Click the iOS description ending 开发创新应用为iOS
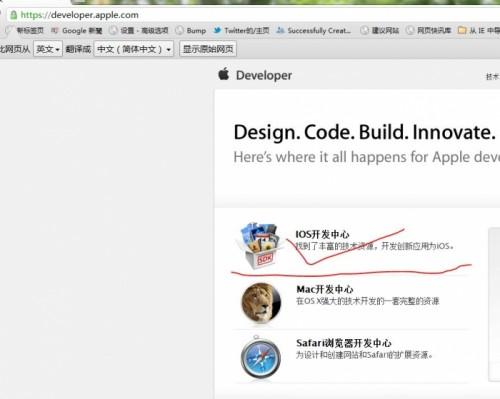 [x=374, y=246]
